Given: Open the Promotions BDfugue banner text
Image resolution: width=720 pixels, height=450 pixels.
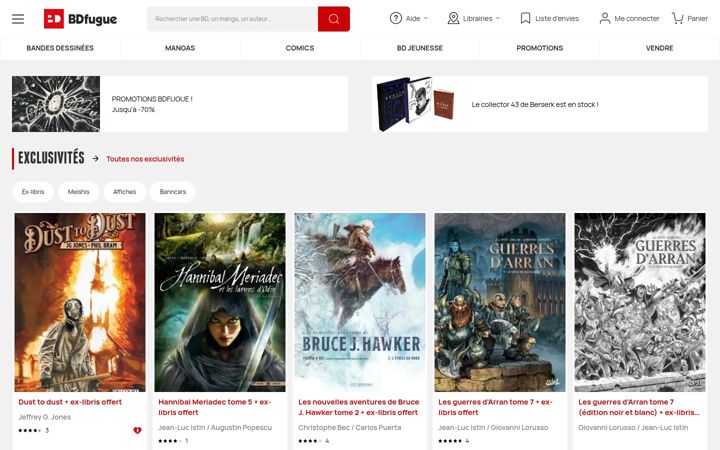Looking at the screenshot, I should tap(152, 104).
